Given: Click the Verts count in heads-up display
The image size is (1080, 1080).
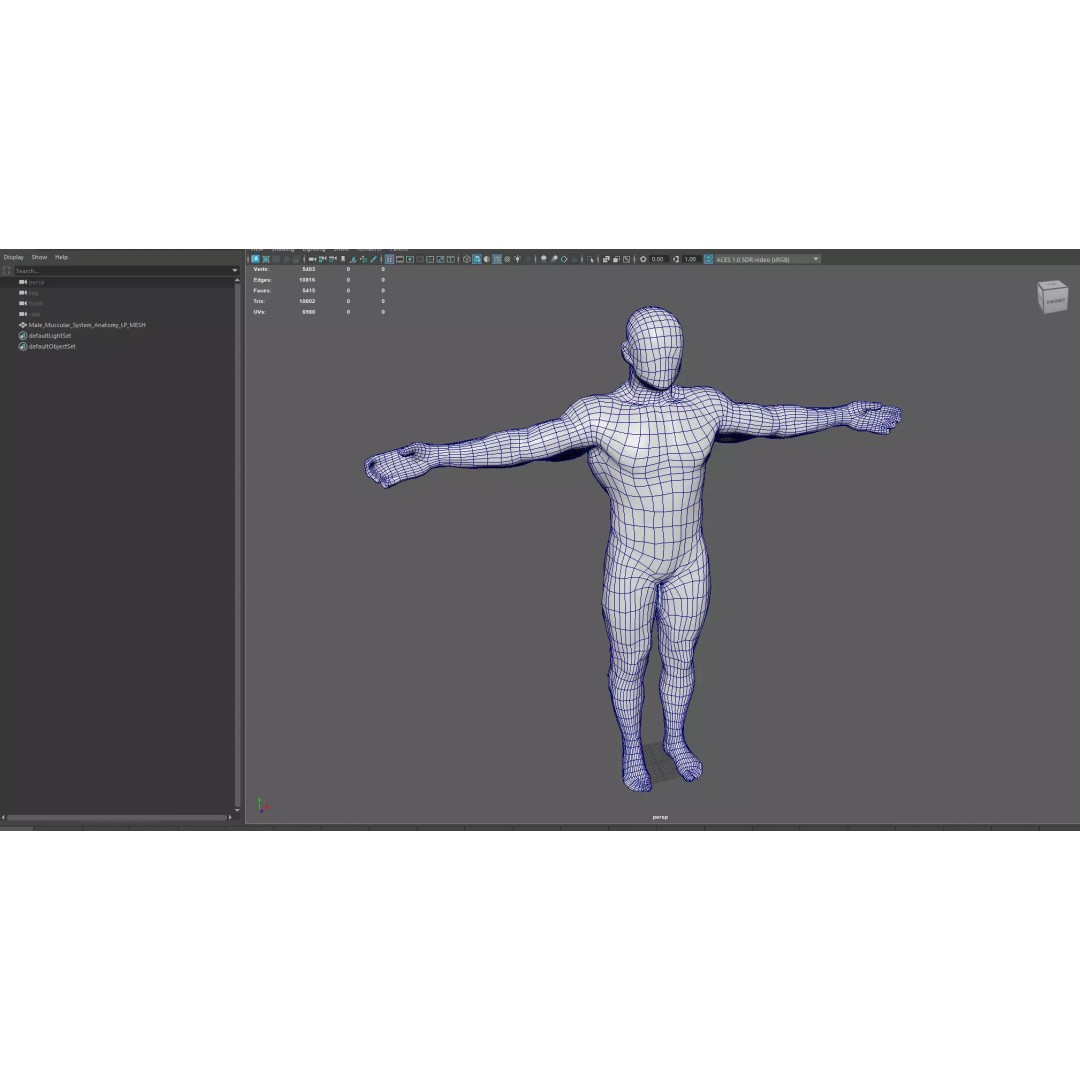Looking at the screenshot, I should 309,269.
